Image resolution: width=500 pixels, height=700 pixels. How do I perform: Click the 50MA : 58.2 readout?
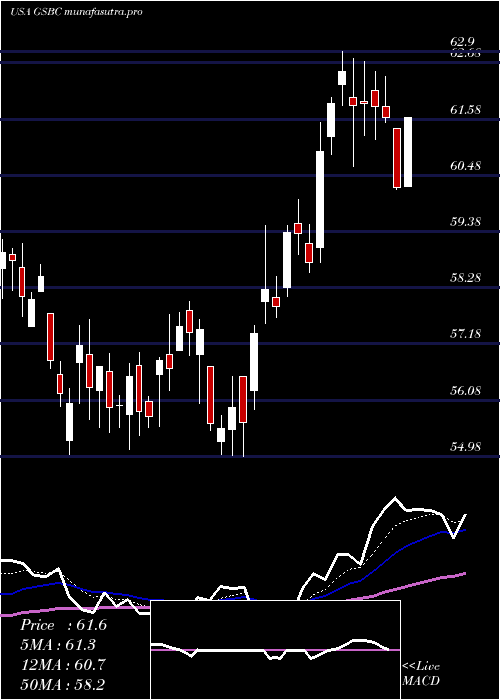[x=63, y=684]
